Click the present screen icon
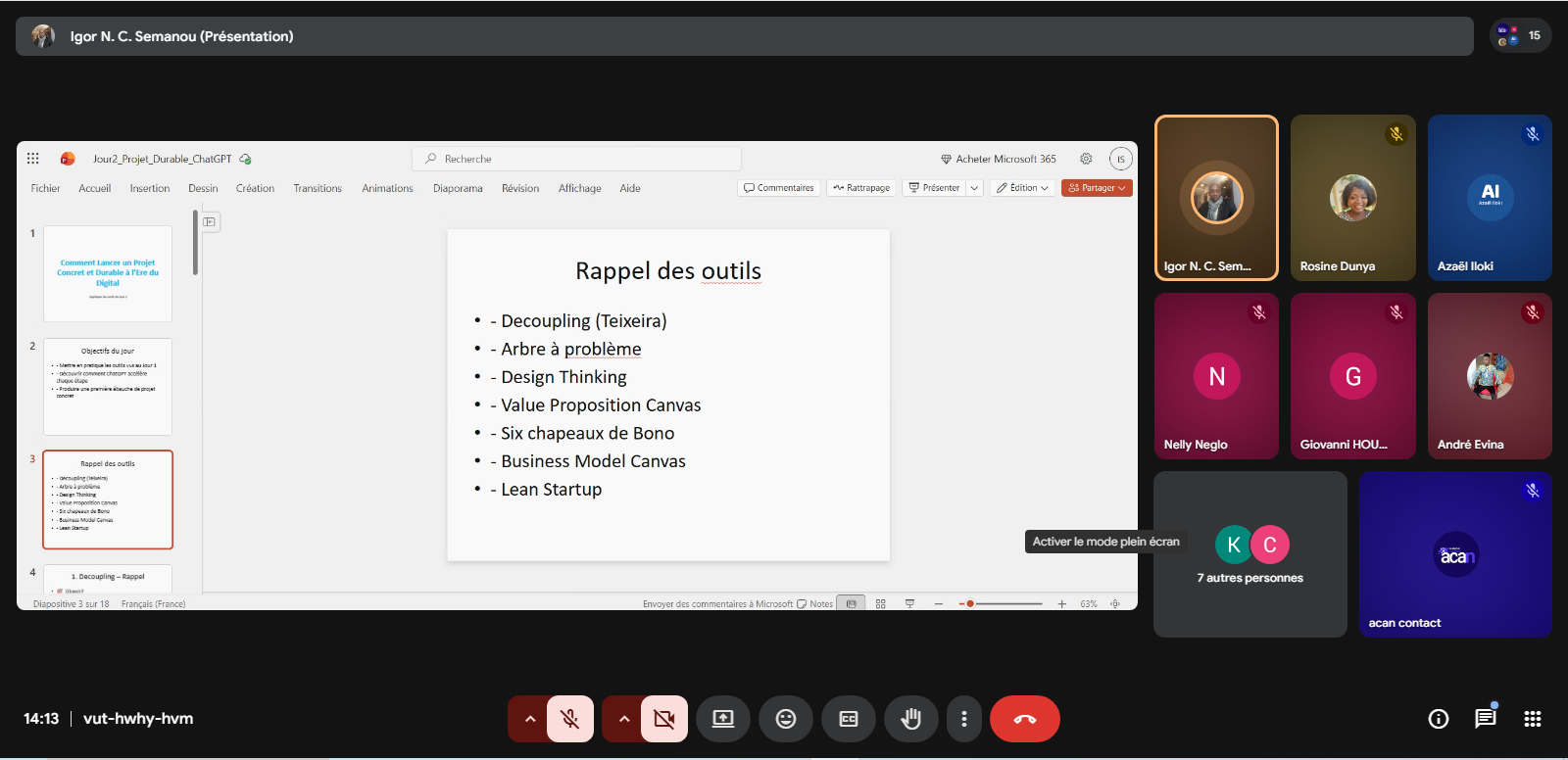 [722, 719]
